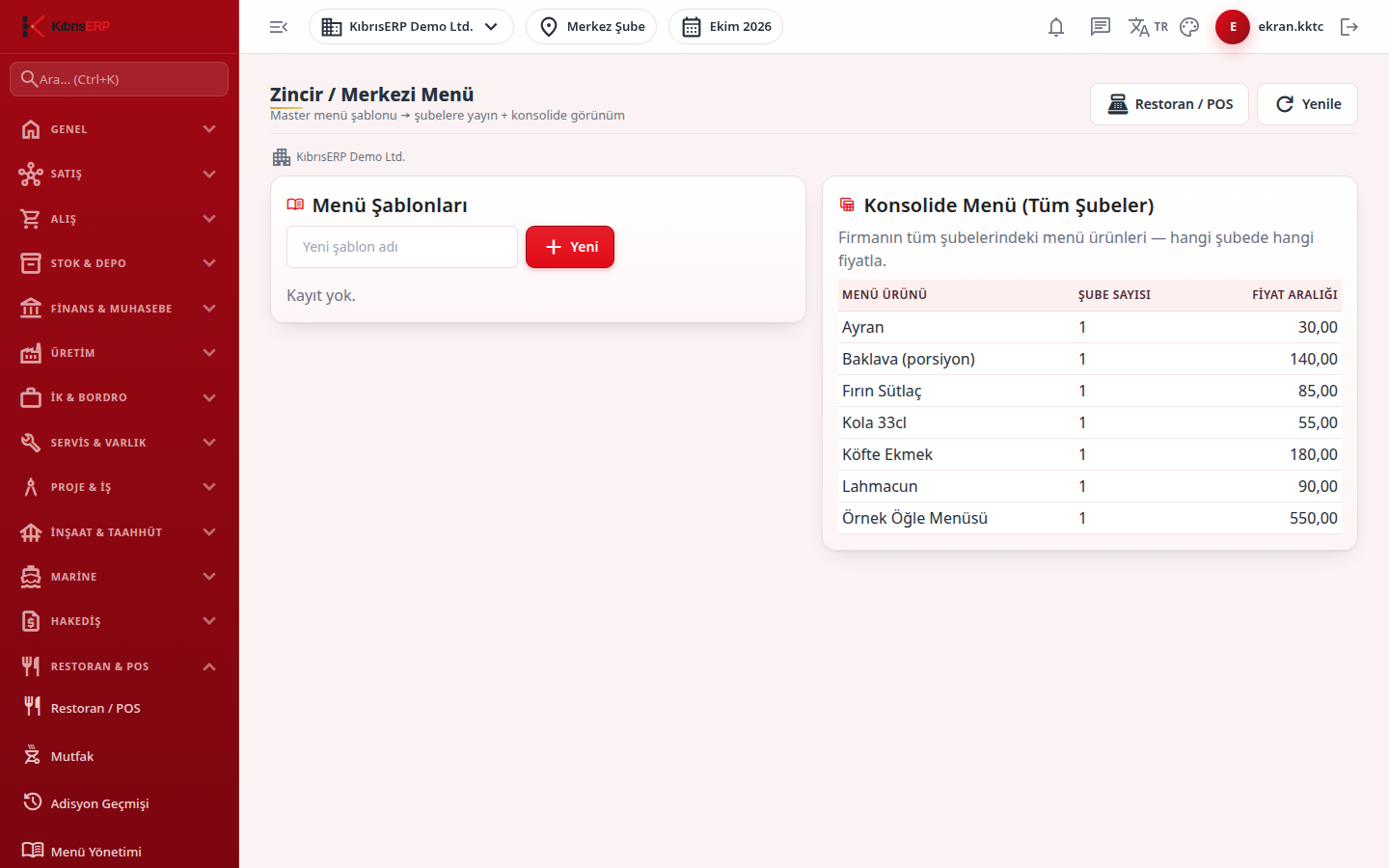Collapse the RESTORAN & POS section

[x=120, y=666]
